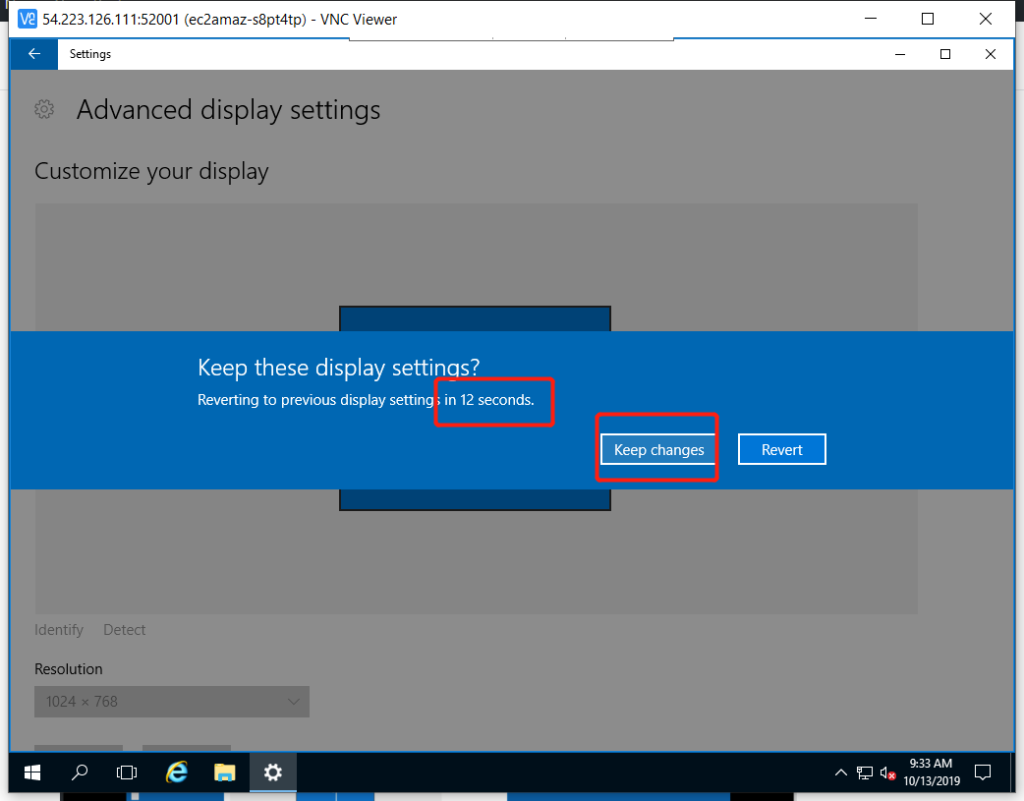Image resolution: width=1024 pixels, height=801 pixels.
Task: Click the Settings back arrow
Action: (34, 54)
